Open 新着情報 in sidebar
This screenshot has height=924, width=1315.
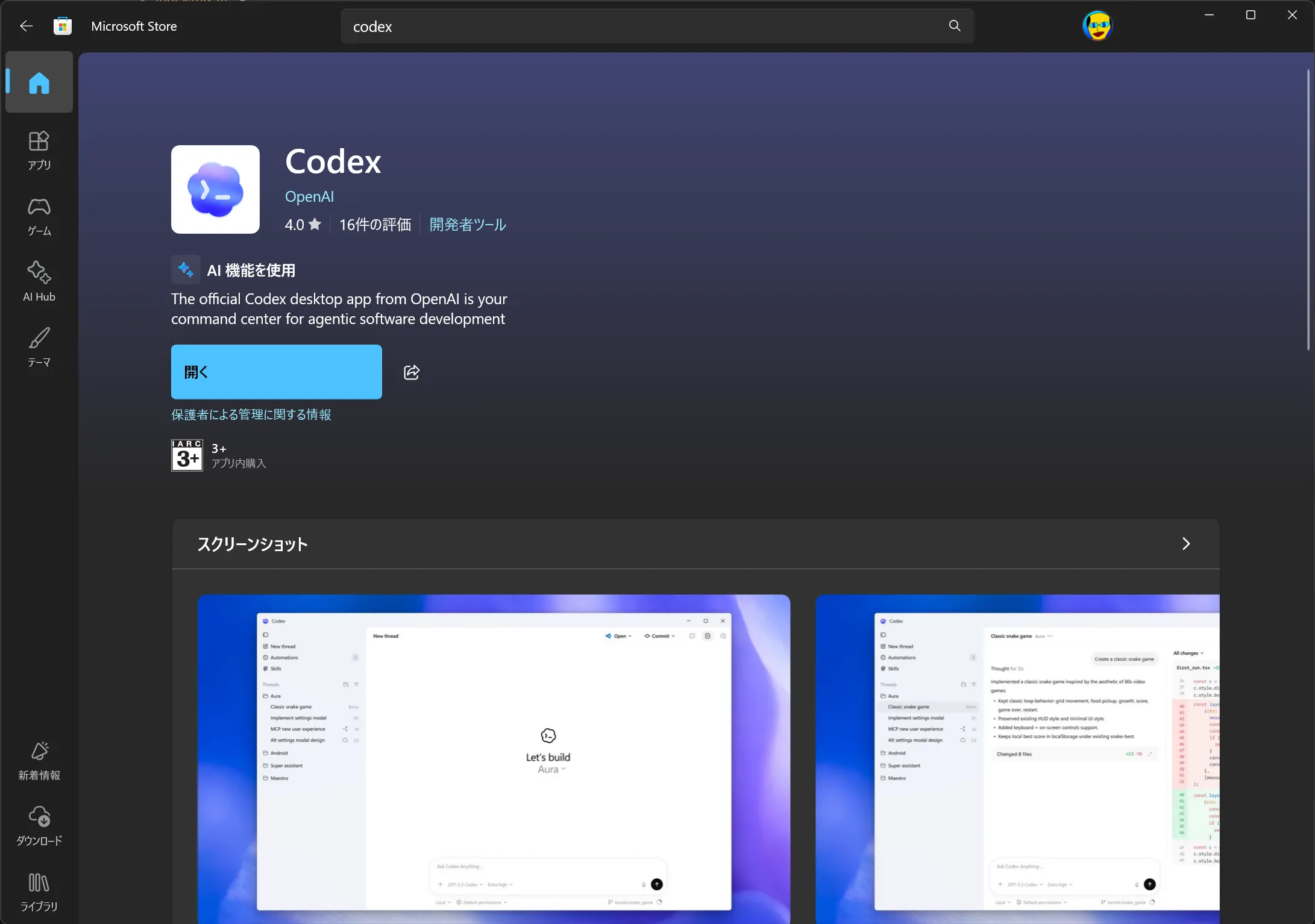pos(39,761)
